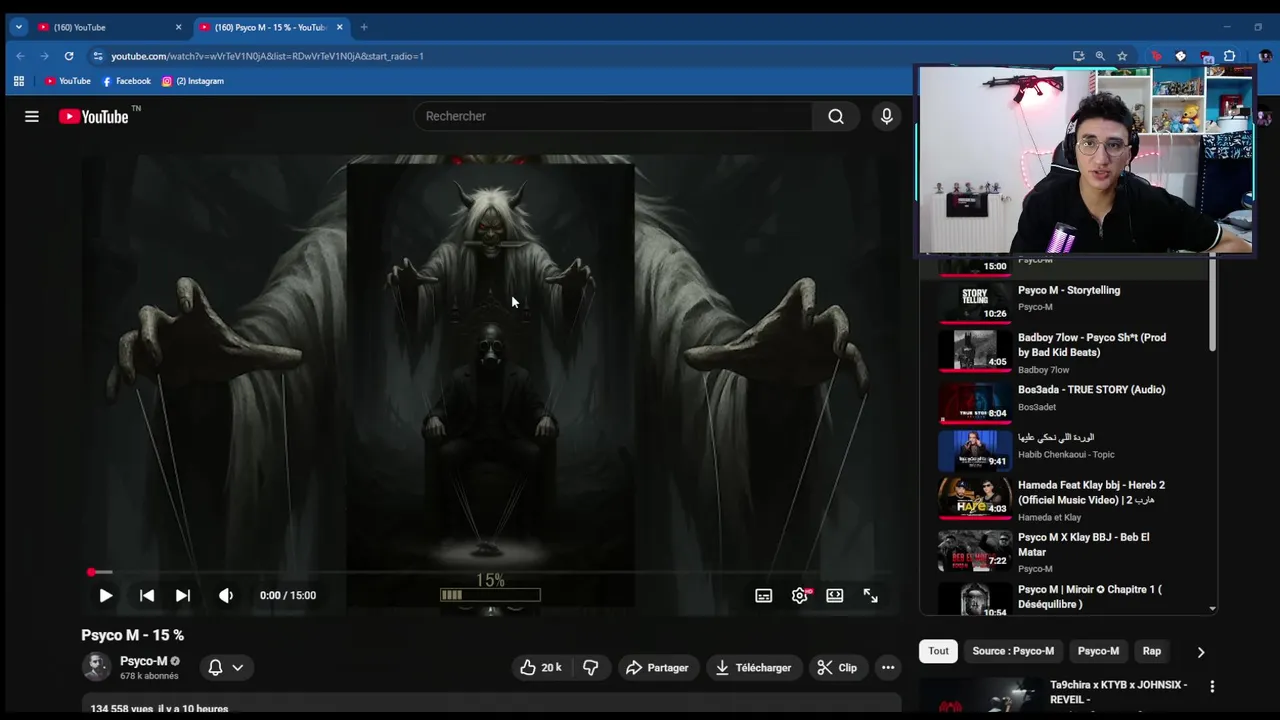Select the Tout filter chip
The image size is (1280, 720).
(x=938, y=651)
